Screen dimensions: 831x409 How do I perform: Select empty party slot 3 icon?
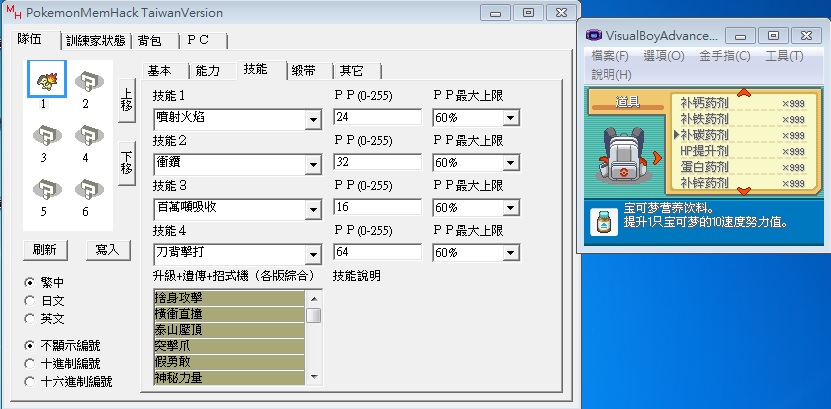[47, 135]
